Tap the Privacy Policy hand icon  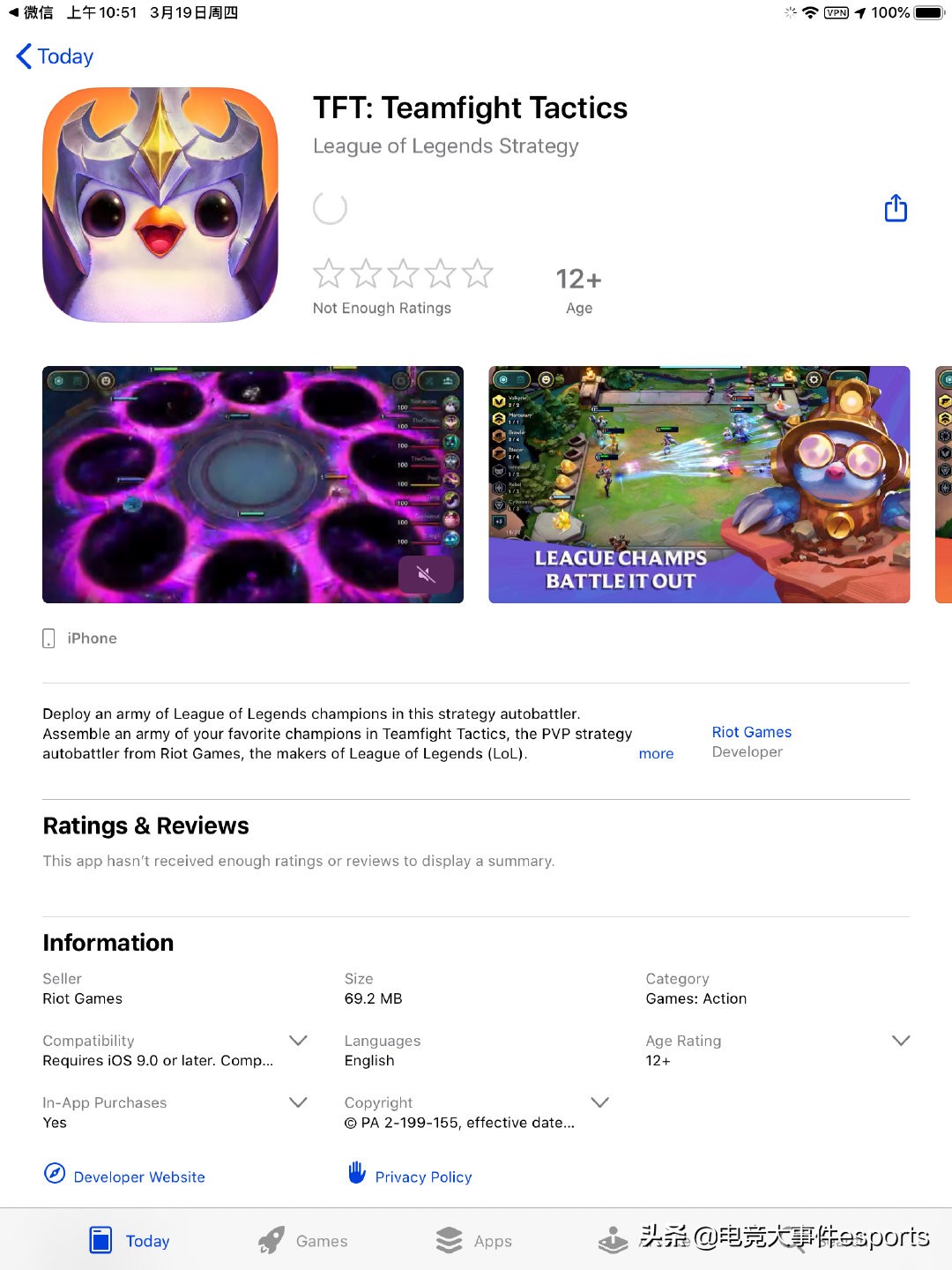pyautogui.click(x=357, y=1172)
